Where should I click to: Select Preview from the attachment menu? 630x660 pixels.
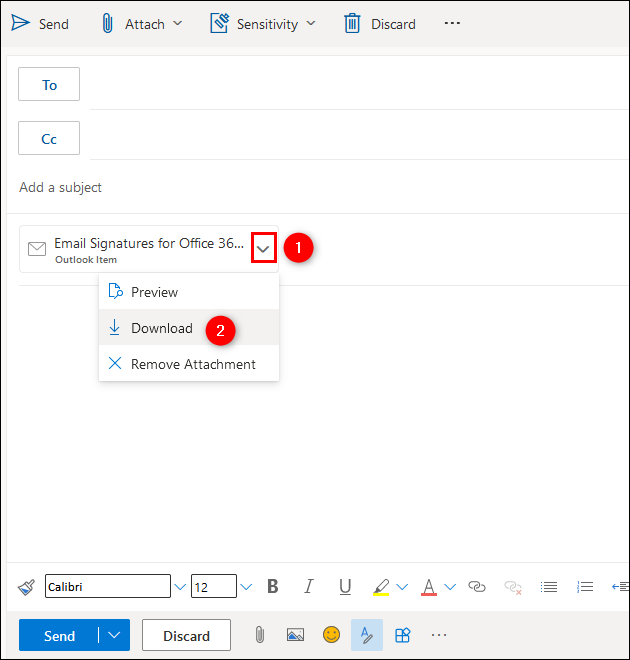(189, 292)
